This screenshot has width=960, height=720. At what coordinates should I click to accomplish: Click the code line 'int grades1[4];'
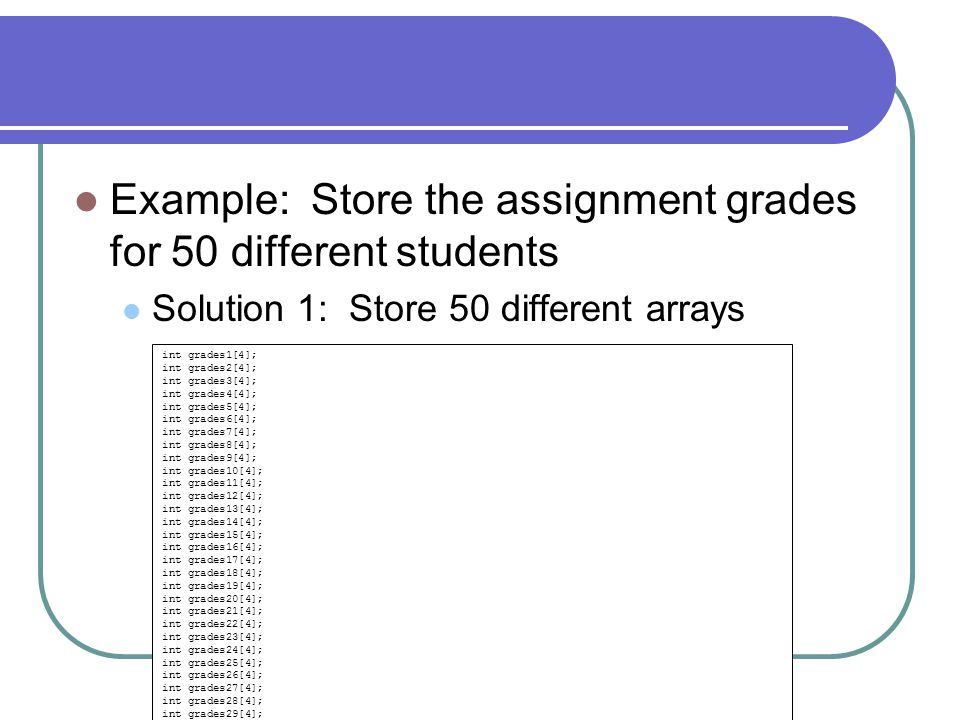(x=209, y=354)
